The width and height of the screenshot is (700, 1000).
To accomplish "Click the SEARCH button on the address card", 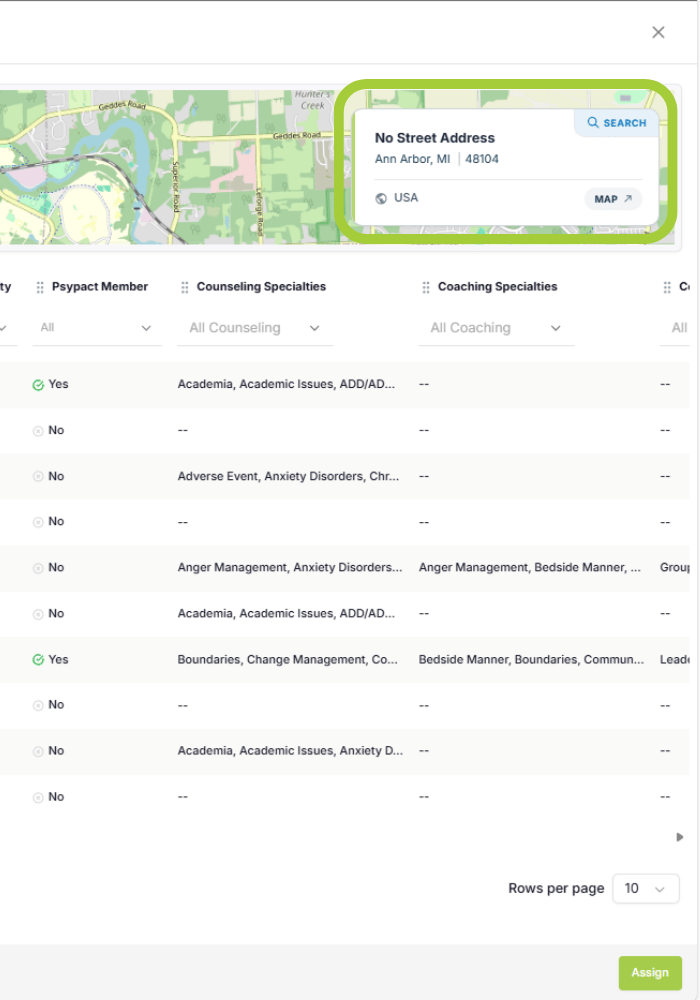I will (616, 122).
